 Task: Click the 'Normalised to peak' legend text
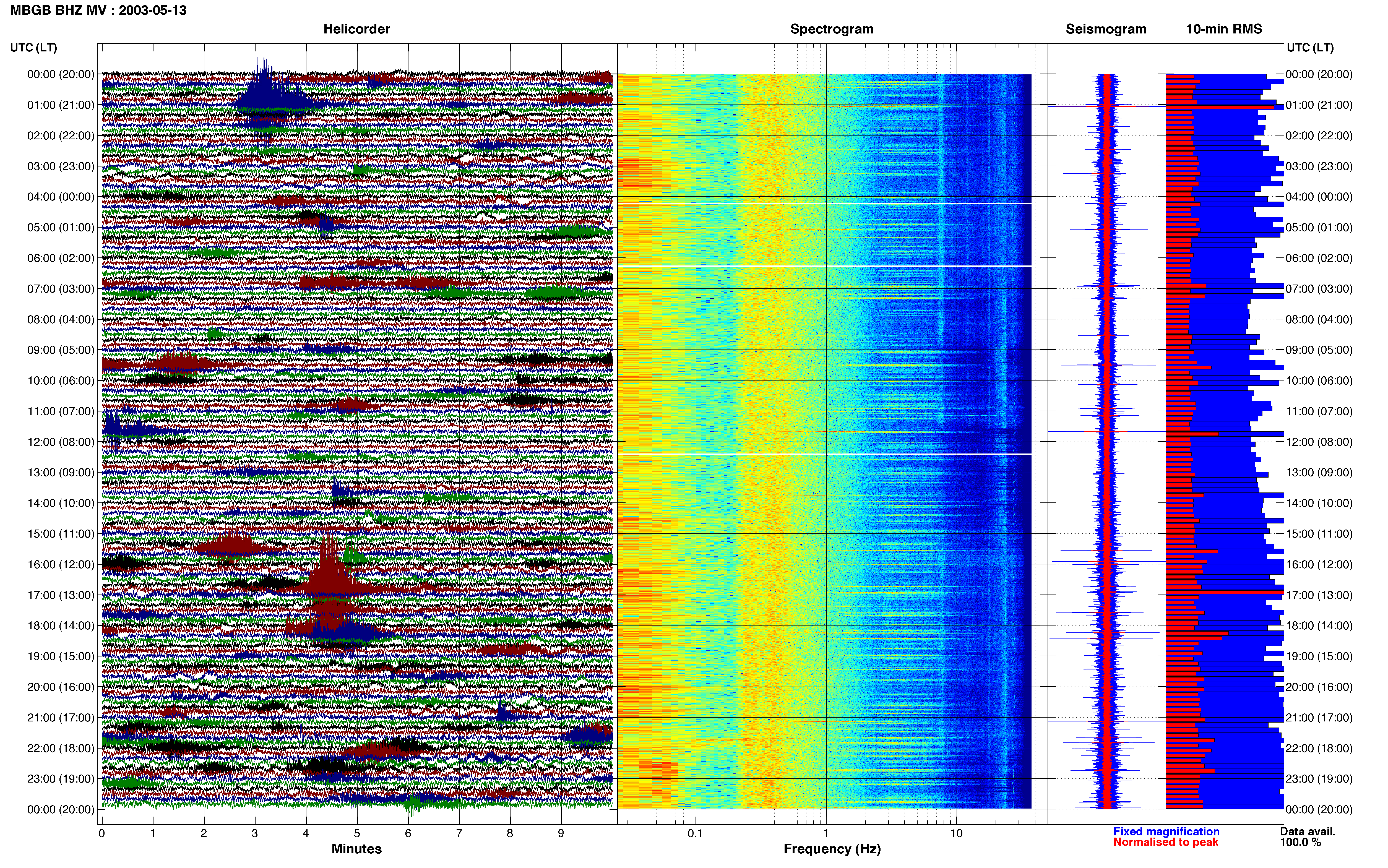pos(1165,842)
